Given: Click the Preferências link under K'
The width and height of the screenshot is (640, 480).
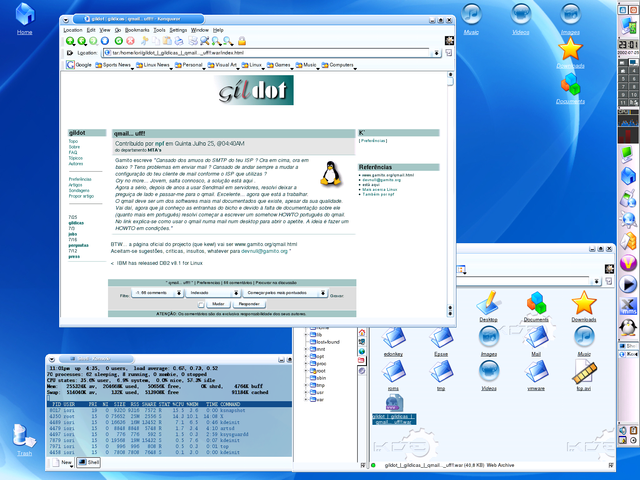Looking at the screenshot, I should point(373,141).
